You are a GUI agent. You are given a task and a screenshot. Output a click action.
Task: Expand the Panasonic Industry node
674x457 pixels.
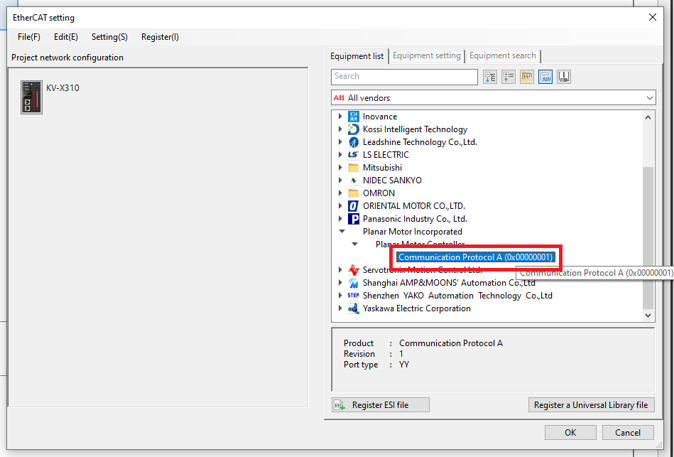click(x=340, y=219)
